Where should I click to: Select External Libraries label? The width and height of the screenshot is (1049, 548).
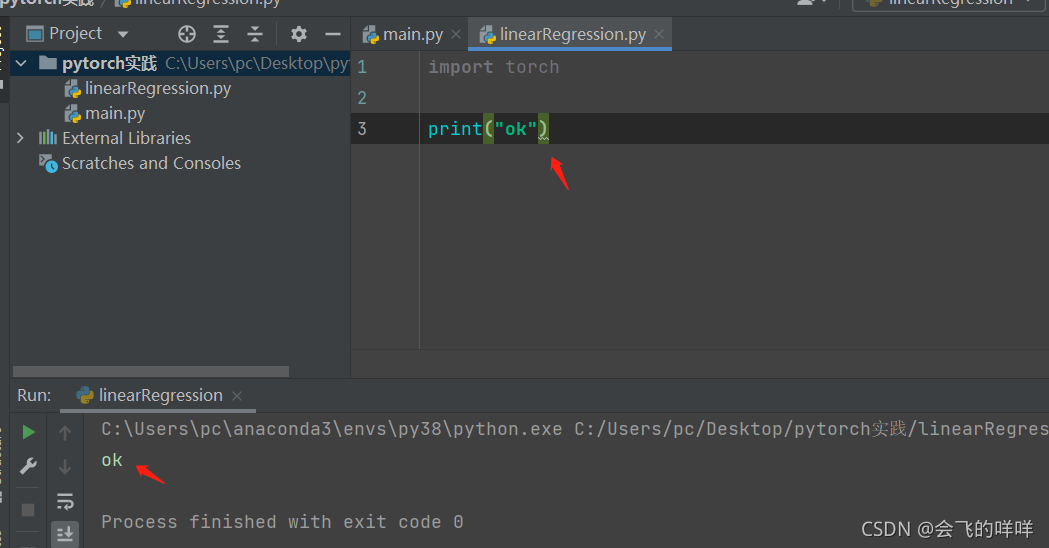[x=126, y=138]
